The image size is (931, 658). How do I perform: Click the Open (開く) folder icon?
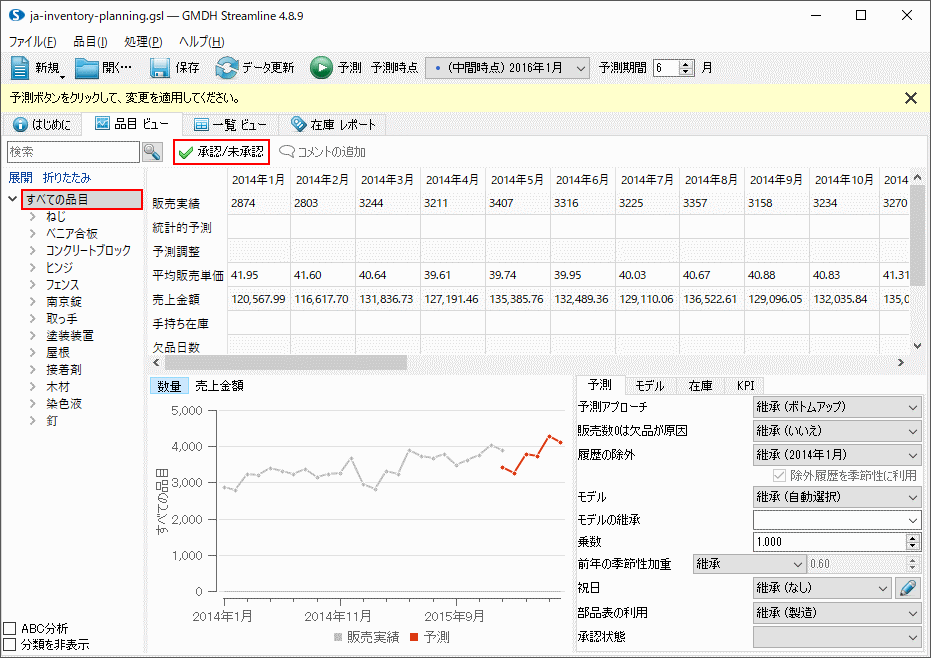tap(87, 68)
